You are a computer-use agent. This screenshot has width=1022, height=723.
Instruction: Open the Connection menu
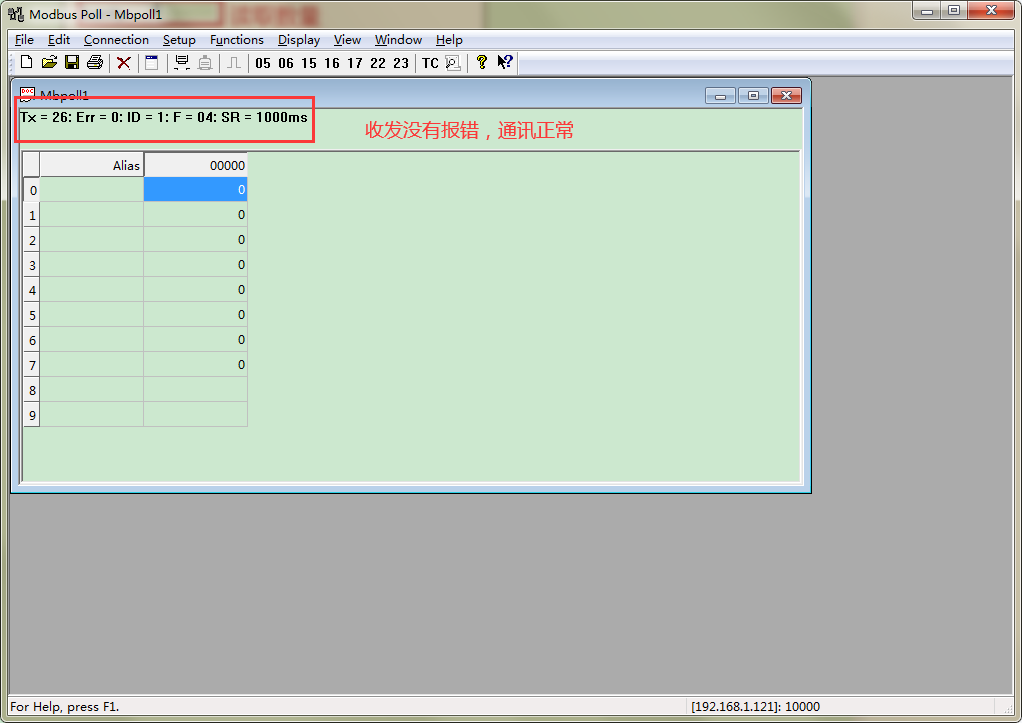point(116,39)
